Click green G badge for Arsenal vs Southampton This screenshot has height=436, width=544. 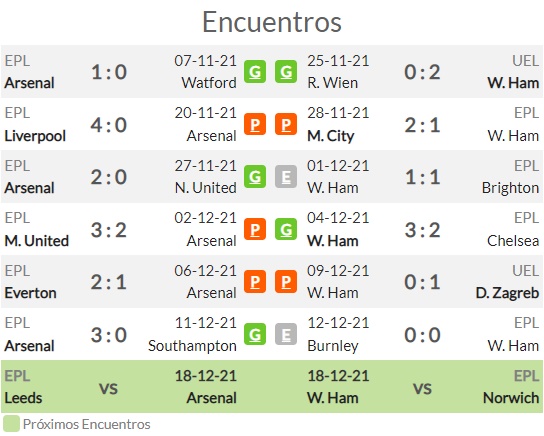tap(255, 334)
